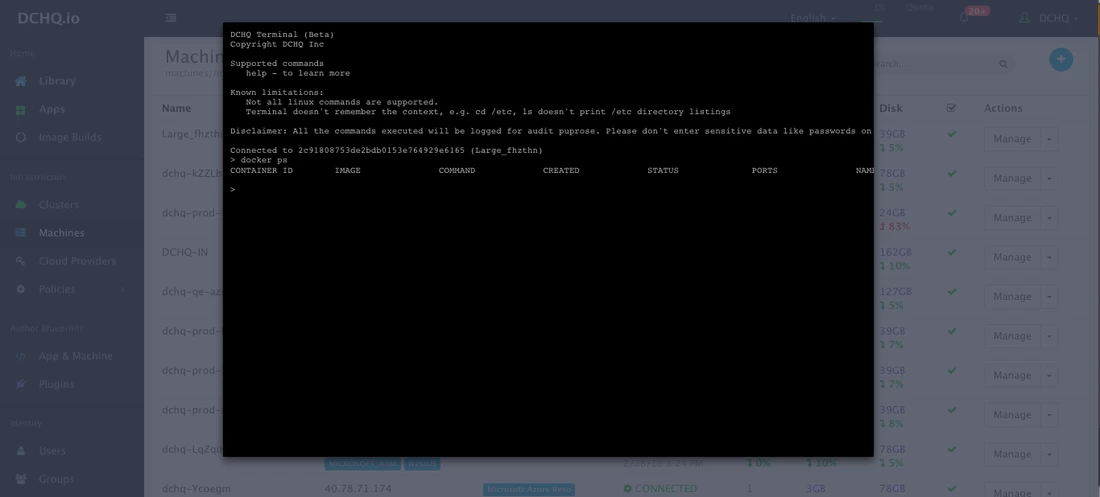Toggle the select-all checkbox in table header

951,108
